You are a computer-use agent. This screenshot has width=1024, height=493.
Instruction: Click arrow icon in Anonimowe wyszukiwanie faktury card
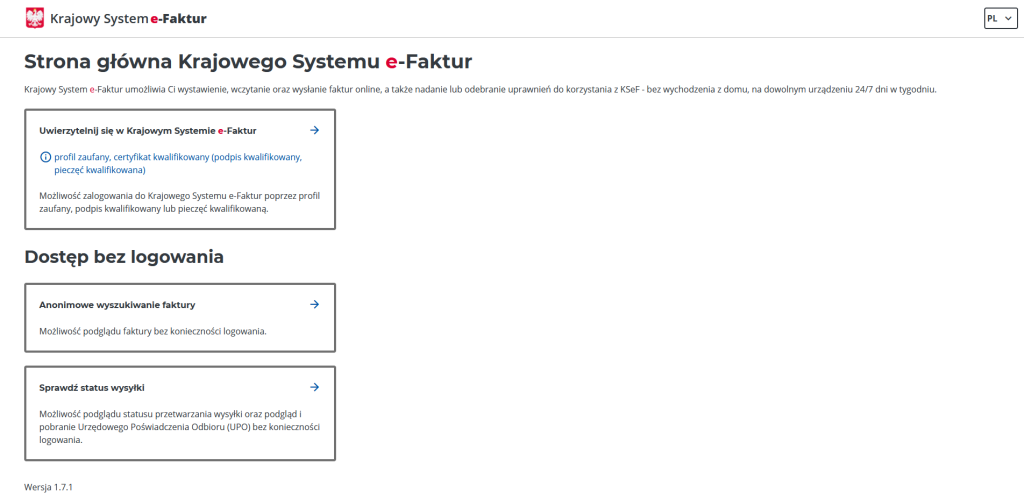coord(314,304)
